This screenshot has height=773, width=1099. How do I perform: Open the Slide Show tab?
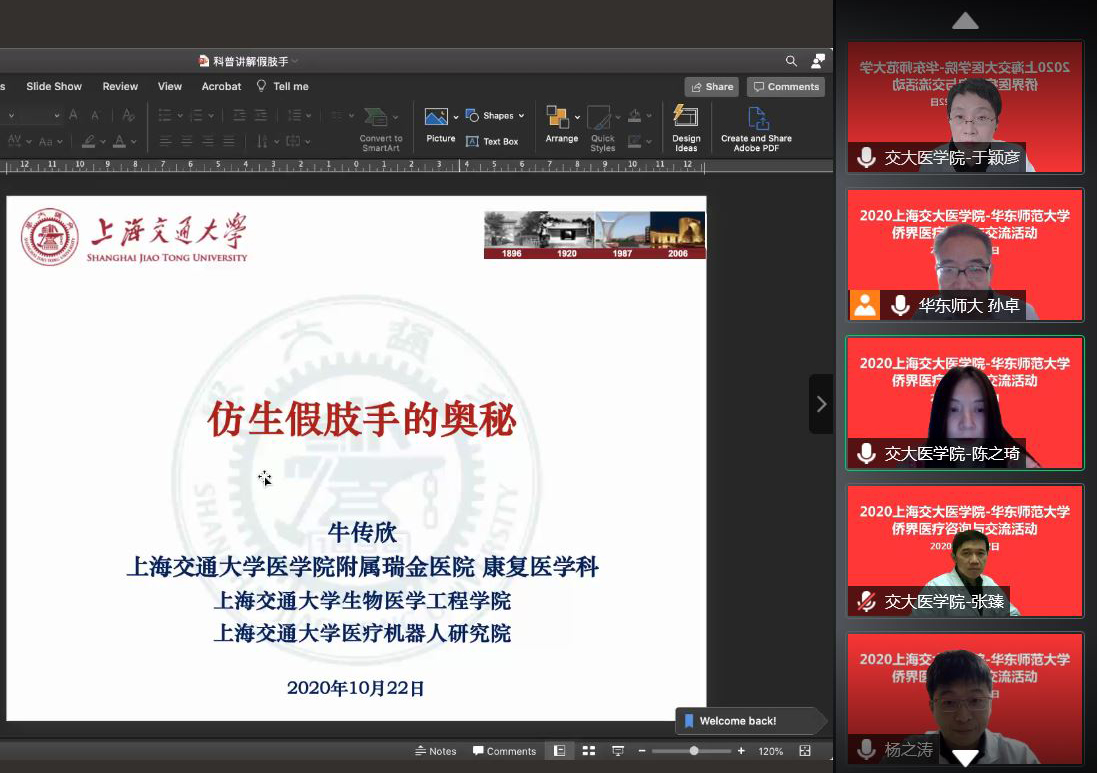[x=54, y=86]
